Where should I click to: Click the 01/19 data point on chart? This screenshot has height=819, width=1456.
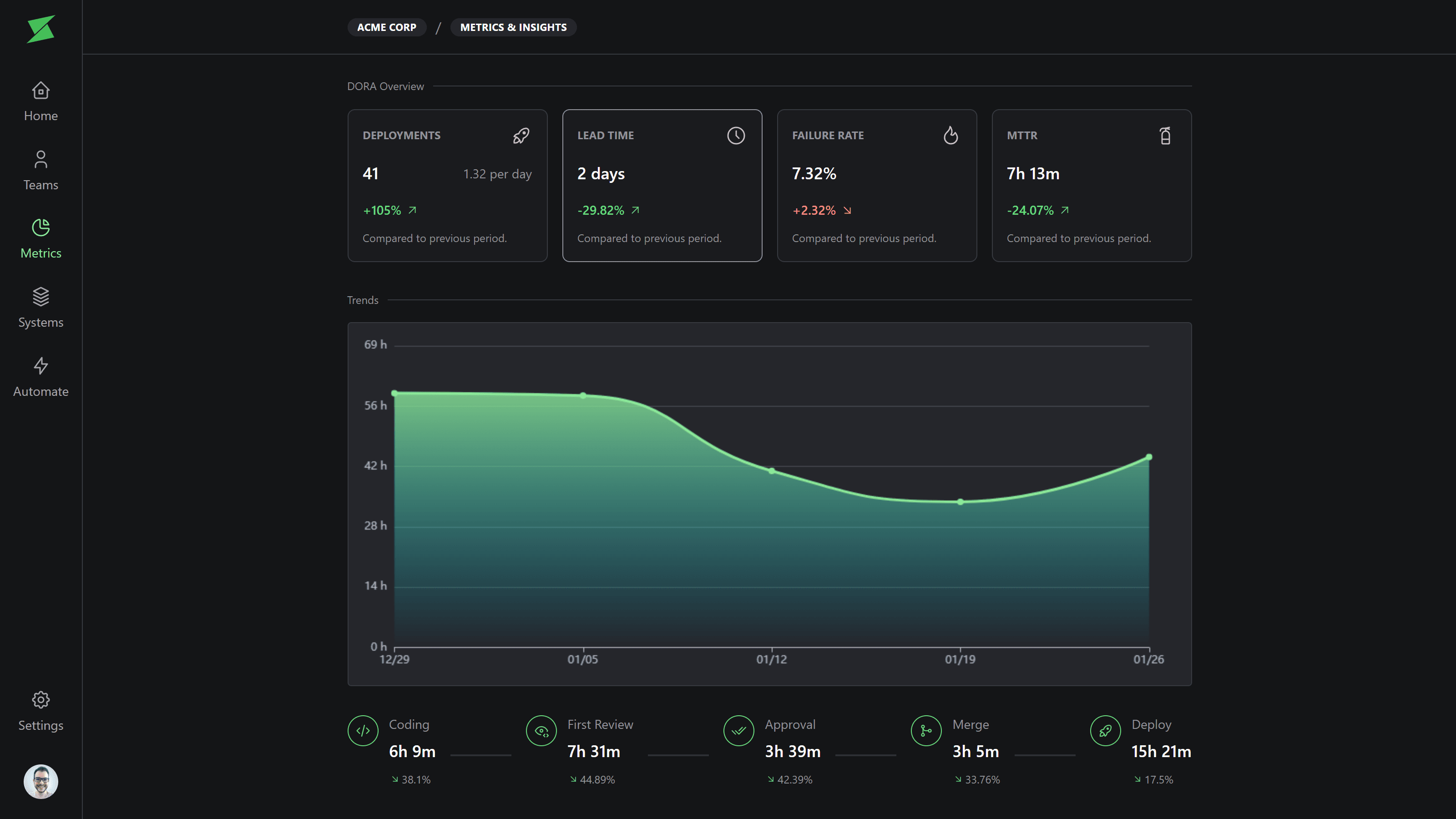(x=961, y=502)
